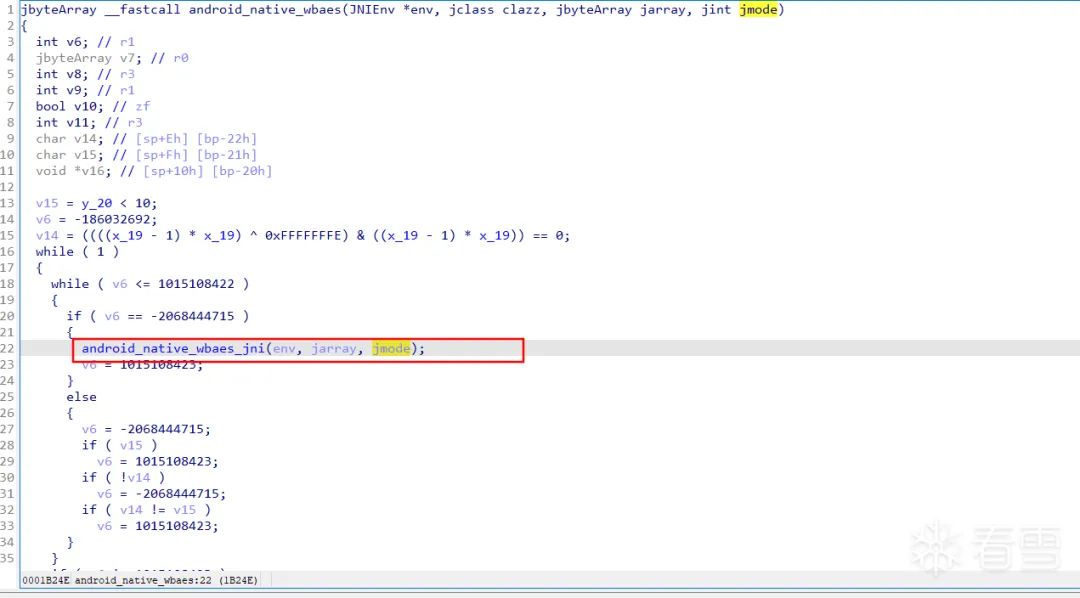
Task: Select jarray argument in the wbaes_jni call
Action: coord(334,349)
